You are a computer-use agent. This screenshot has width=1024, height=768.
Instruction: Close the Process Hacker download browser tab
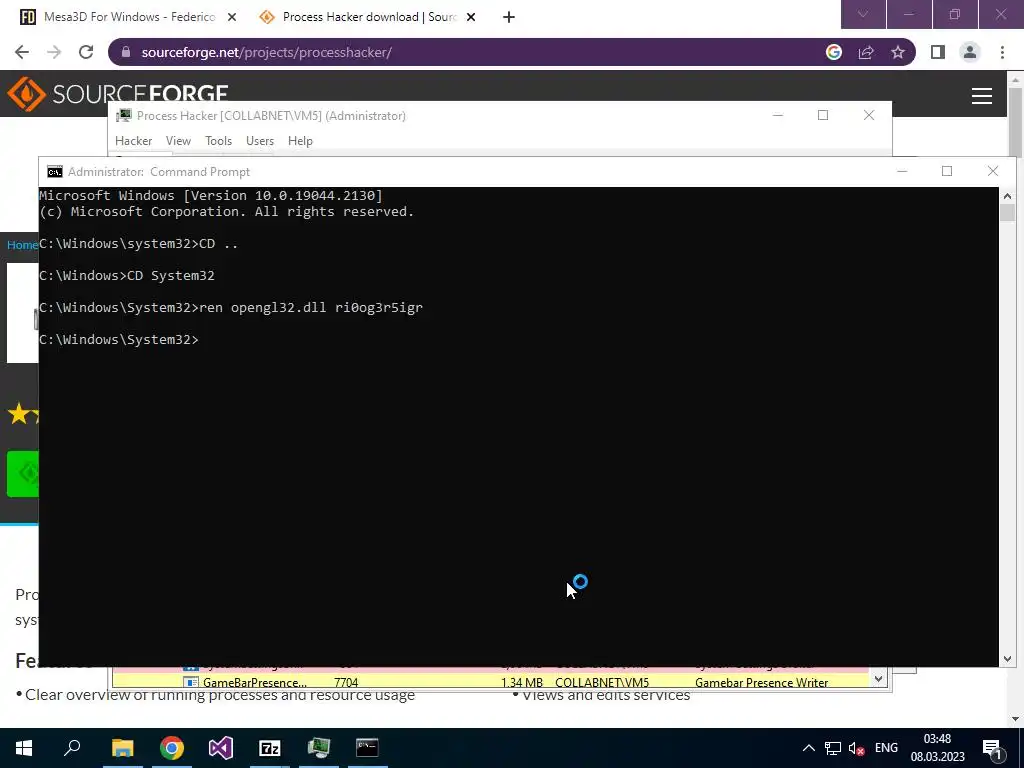point(472,18)
